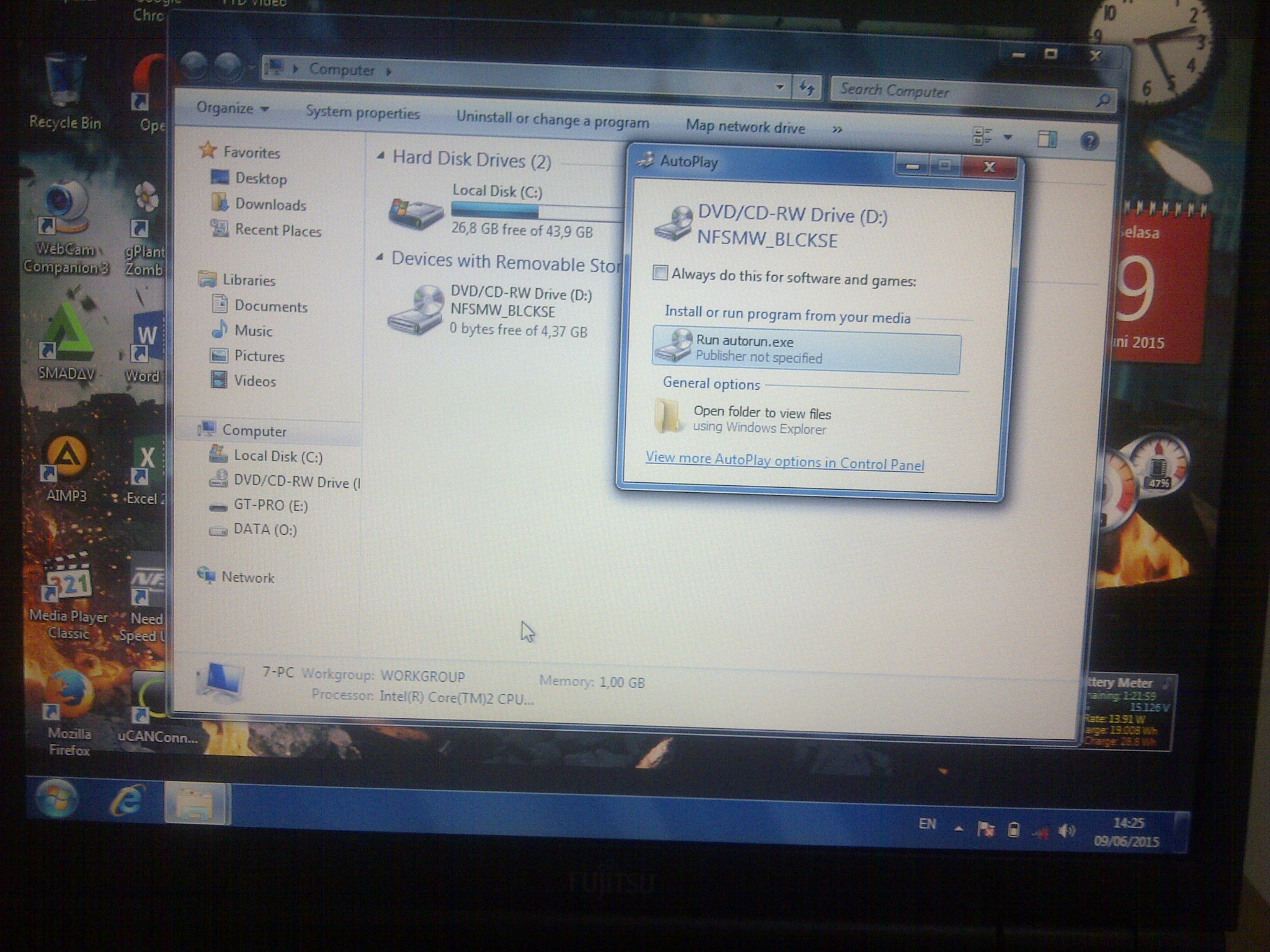Click the Explorer Back navigation button
1270x952 pixels.
tap(194, 65)
